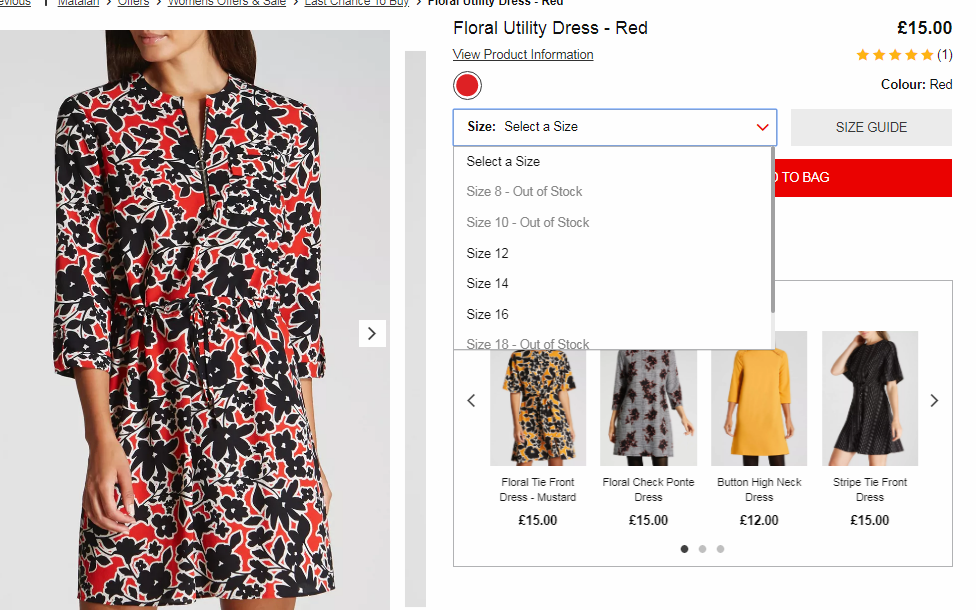Choose Size 8 - Out of Stock option
Image resolution: width=976 pixels, height=610 pixels.
coord(613,192)
